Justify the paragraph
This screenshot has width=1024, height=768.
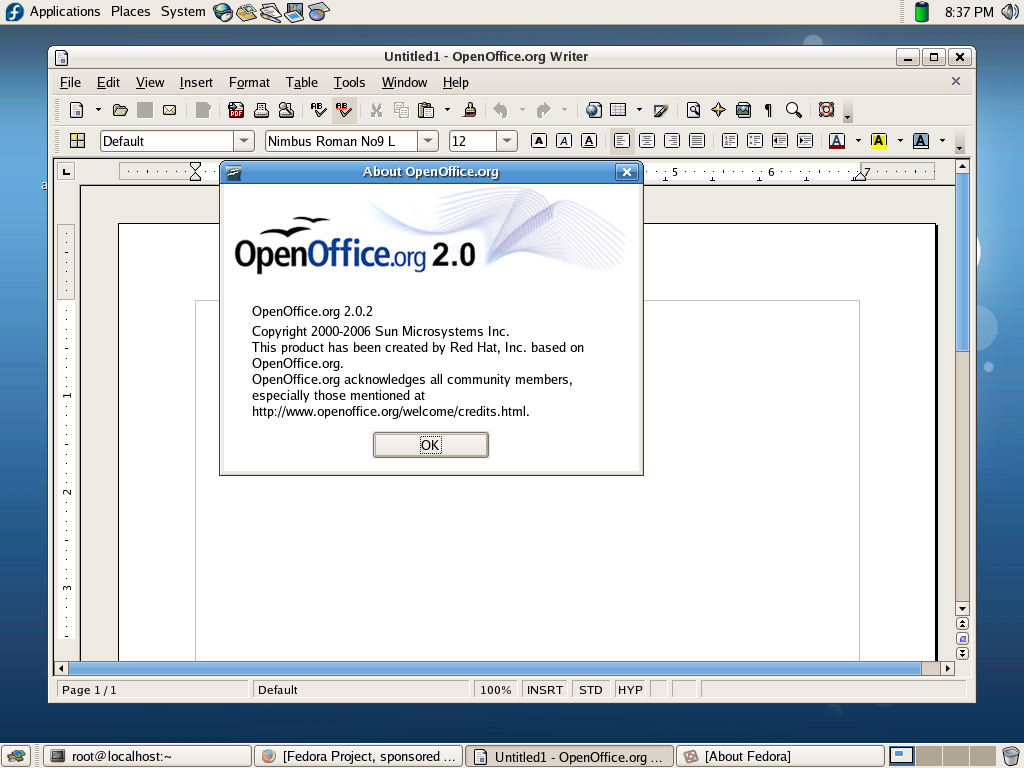tap(697, 140)
